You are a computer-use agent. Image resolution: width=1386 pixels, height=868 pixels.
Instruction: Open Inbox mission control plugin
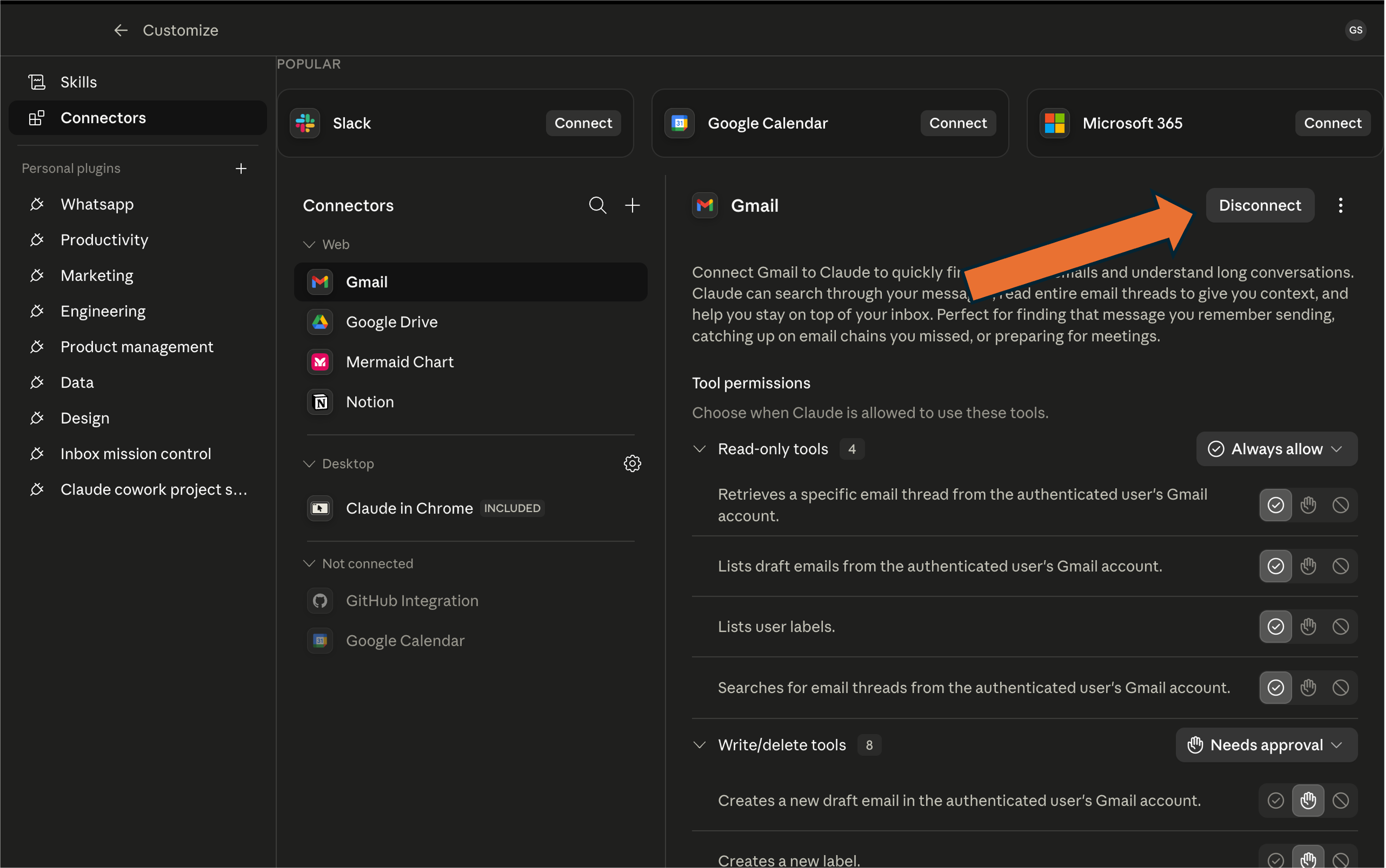(x=138, y=454)
